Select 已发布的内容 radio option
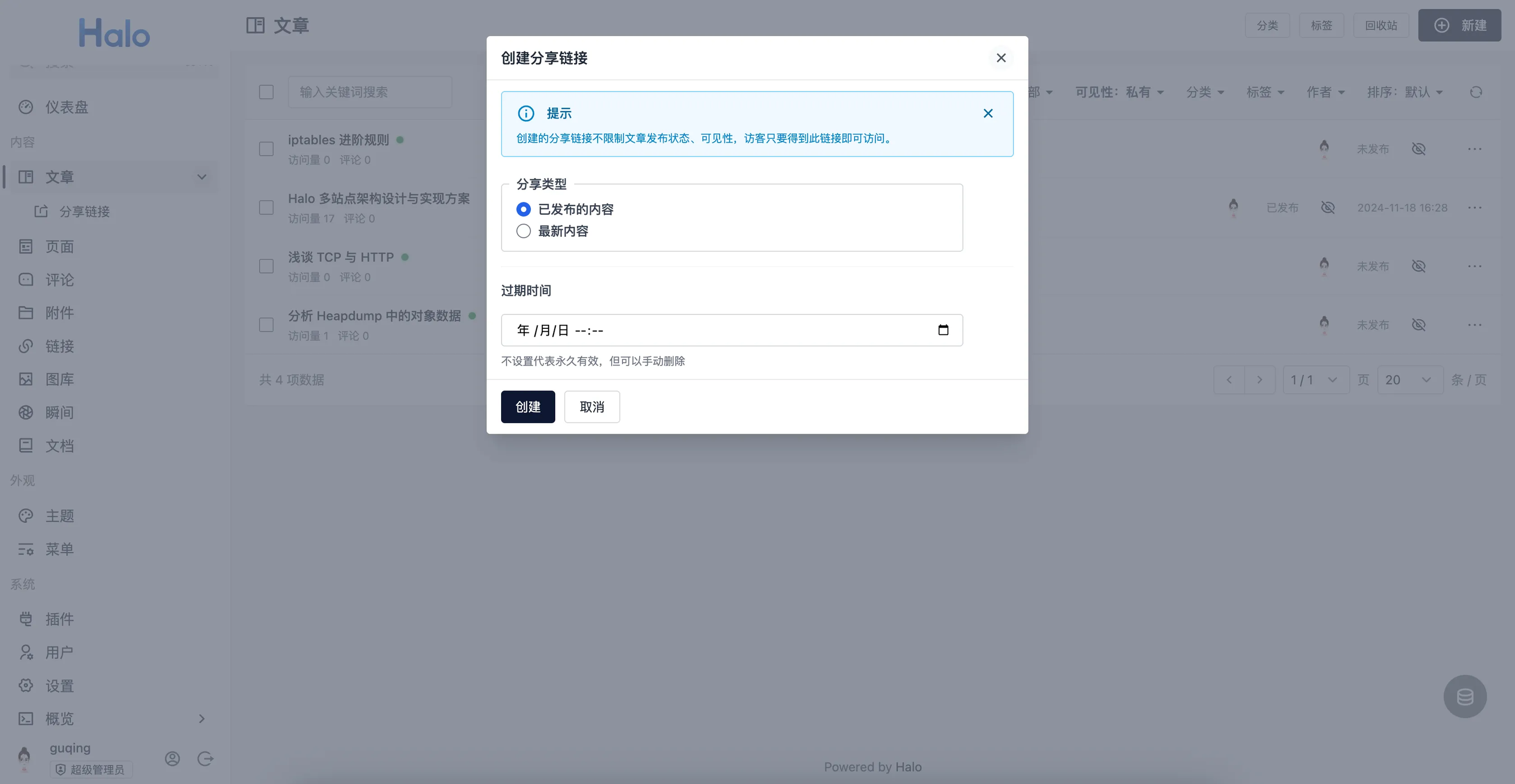 click(x=524, y=209)
